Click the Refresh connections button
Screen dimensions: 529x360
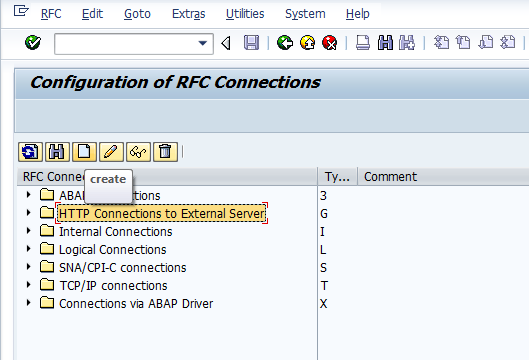30,152
